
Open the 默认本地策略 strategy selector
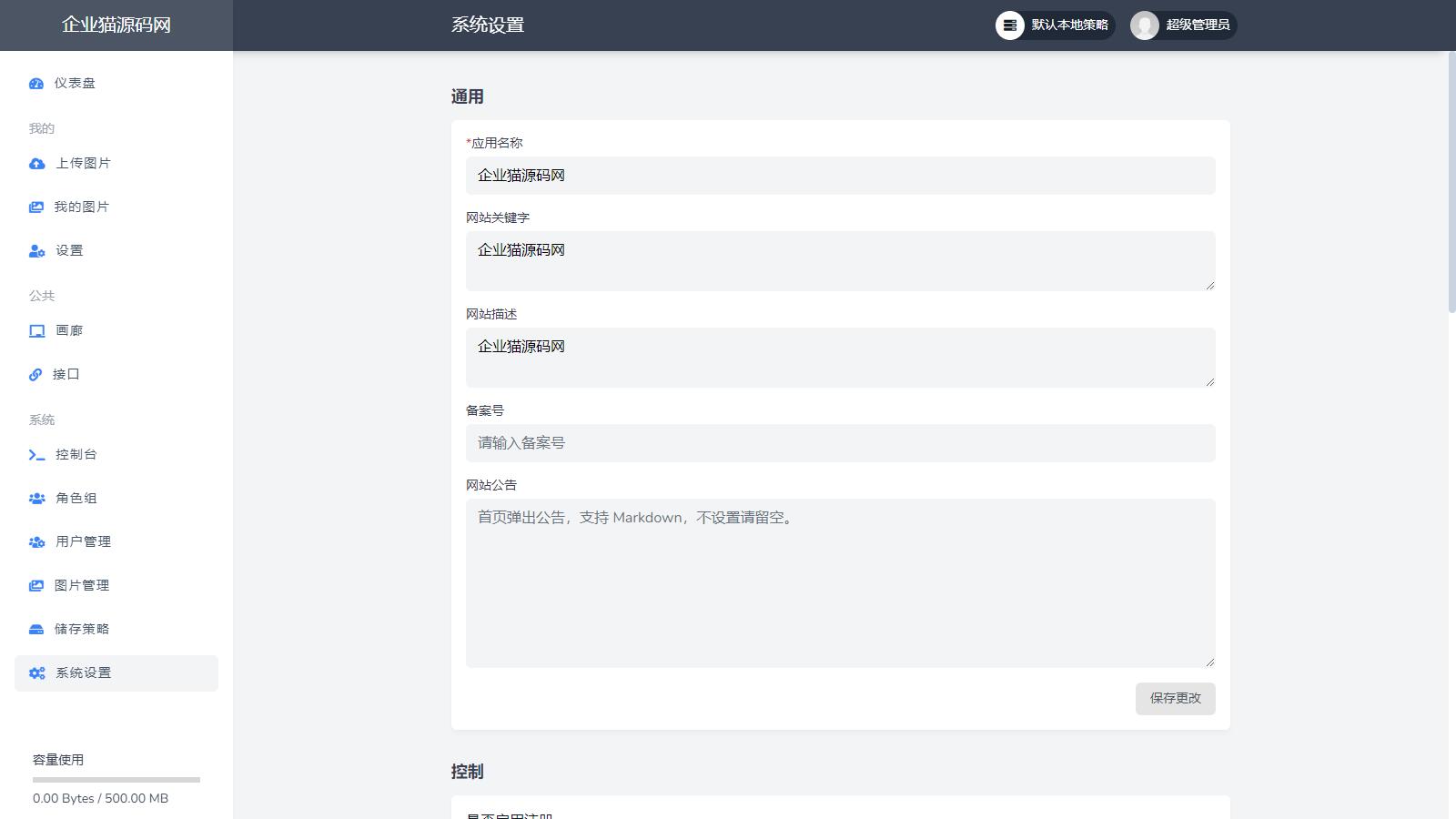pos(1055,25)
